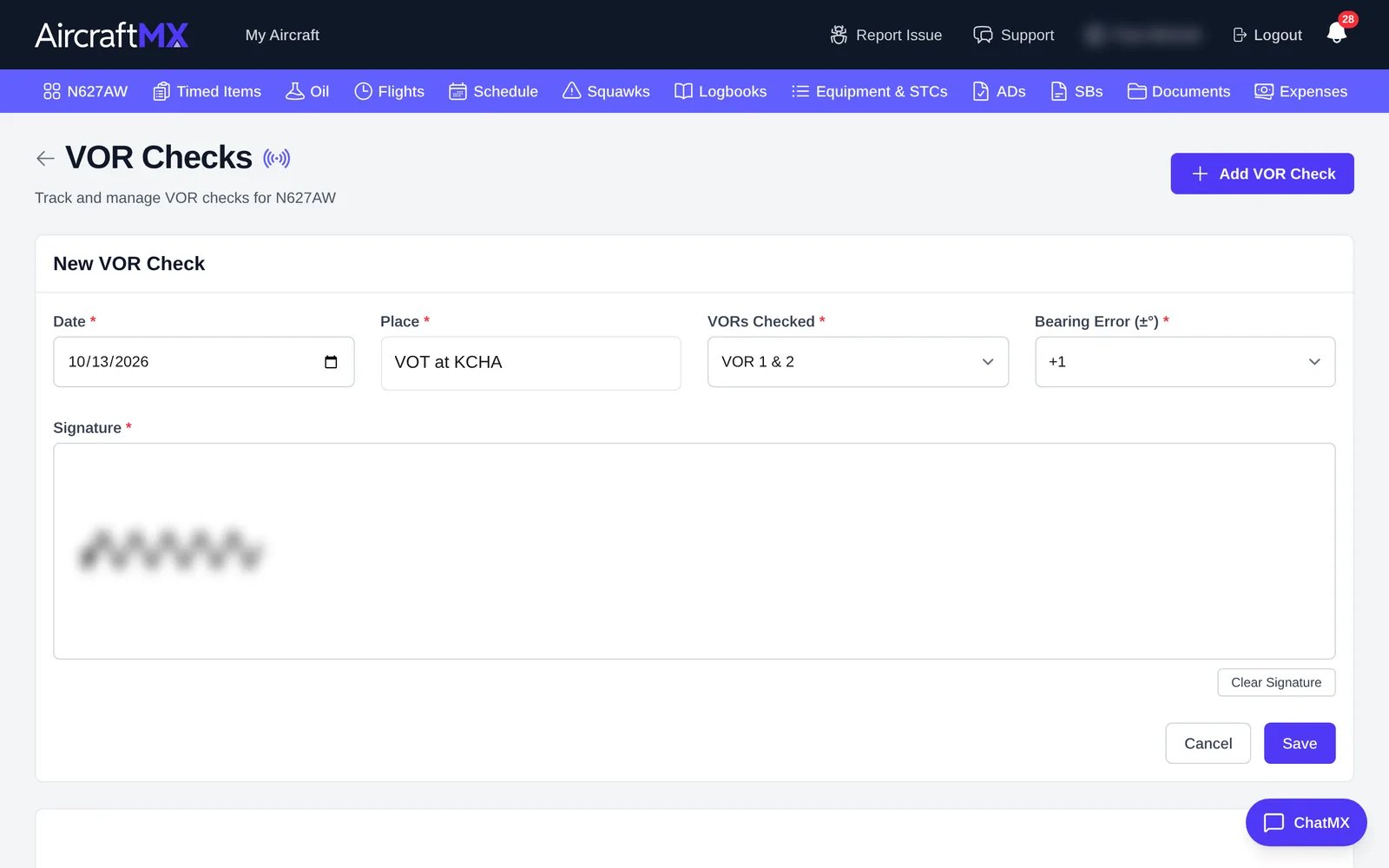Screen dimensions: 1389x868
Task: Open My Aircraft in the header
Action: 282,35
